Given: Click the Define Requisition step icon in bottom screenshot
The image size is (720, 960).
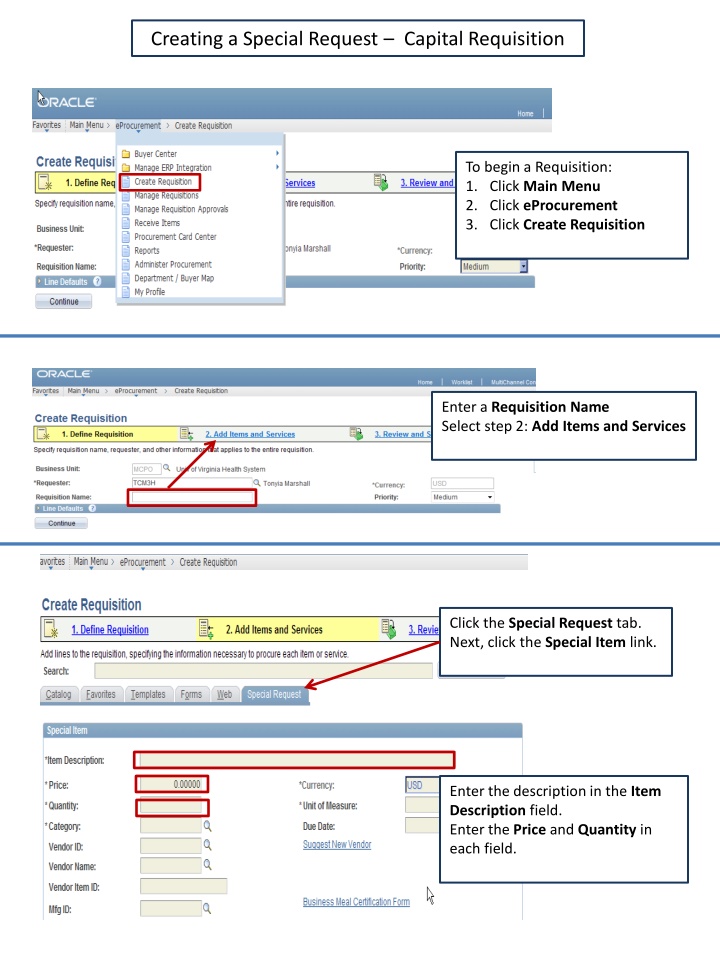Looking at the screenshot, I should coord(51,629).
